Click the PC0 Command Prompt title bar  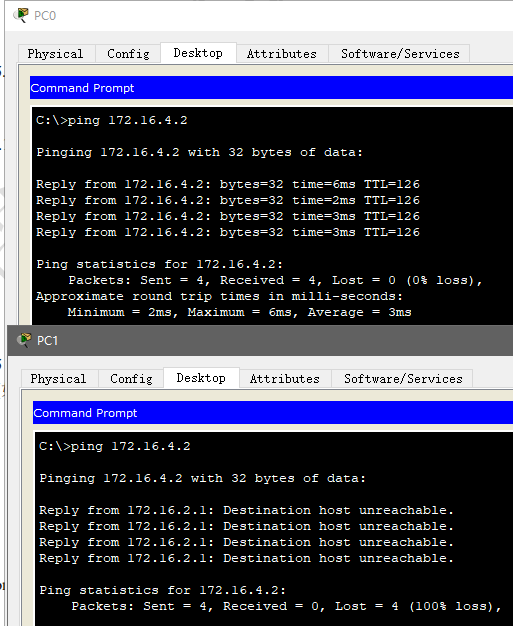point(271,88)
